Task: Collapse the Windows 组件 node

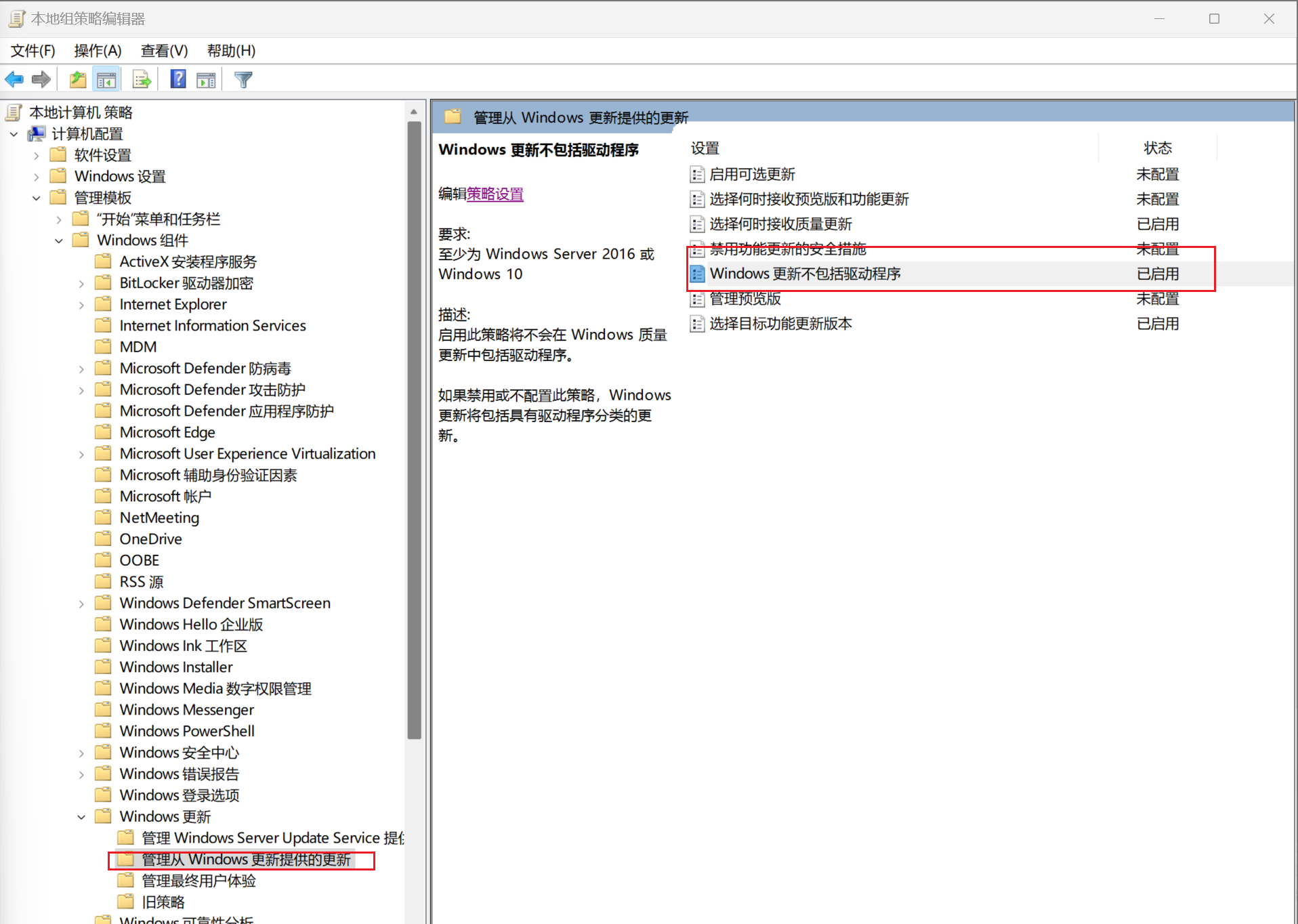Action: point(59,240)
